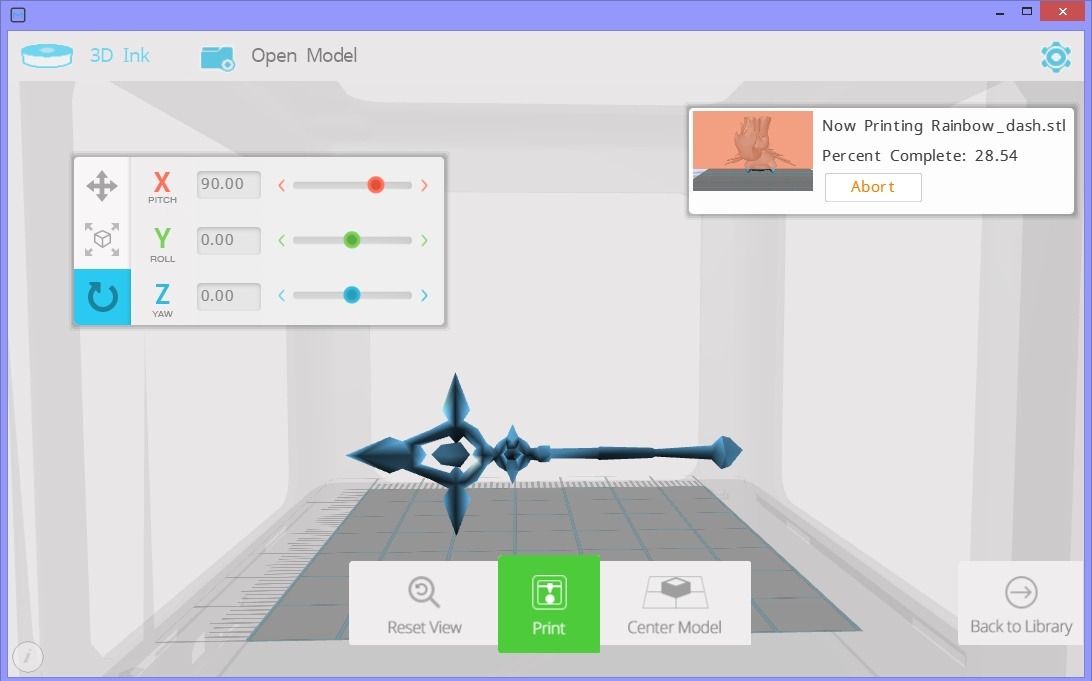Click Center Model
Viewport: 1092px width, 681px height.
(674, 606)
